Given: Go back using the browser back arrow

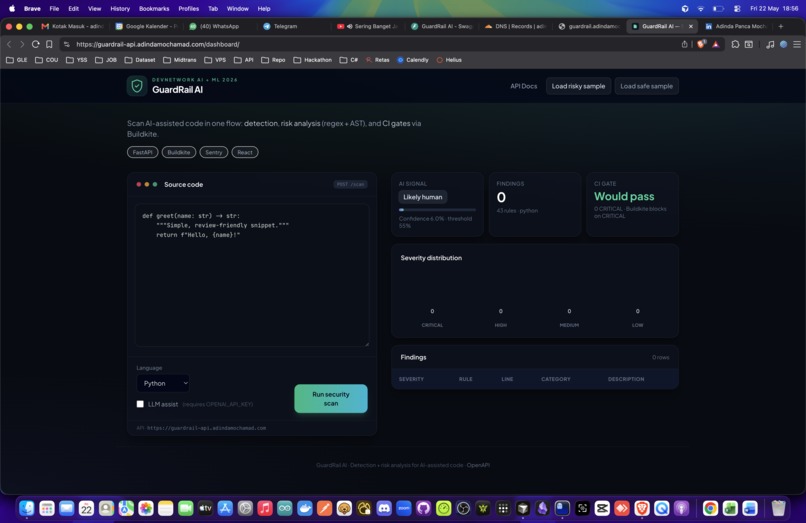Looking at the screenshot, I should click(x=9, y=44).
